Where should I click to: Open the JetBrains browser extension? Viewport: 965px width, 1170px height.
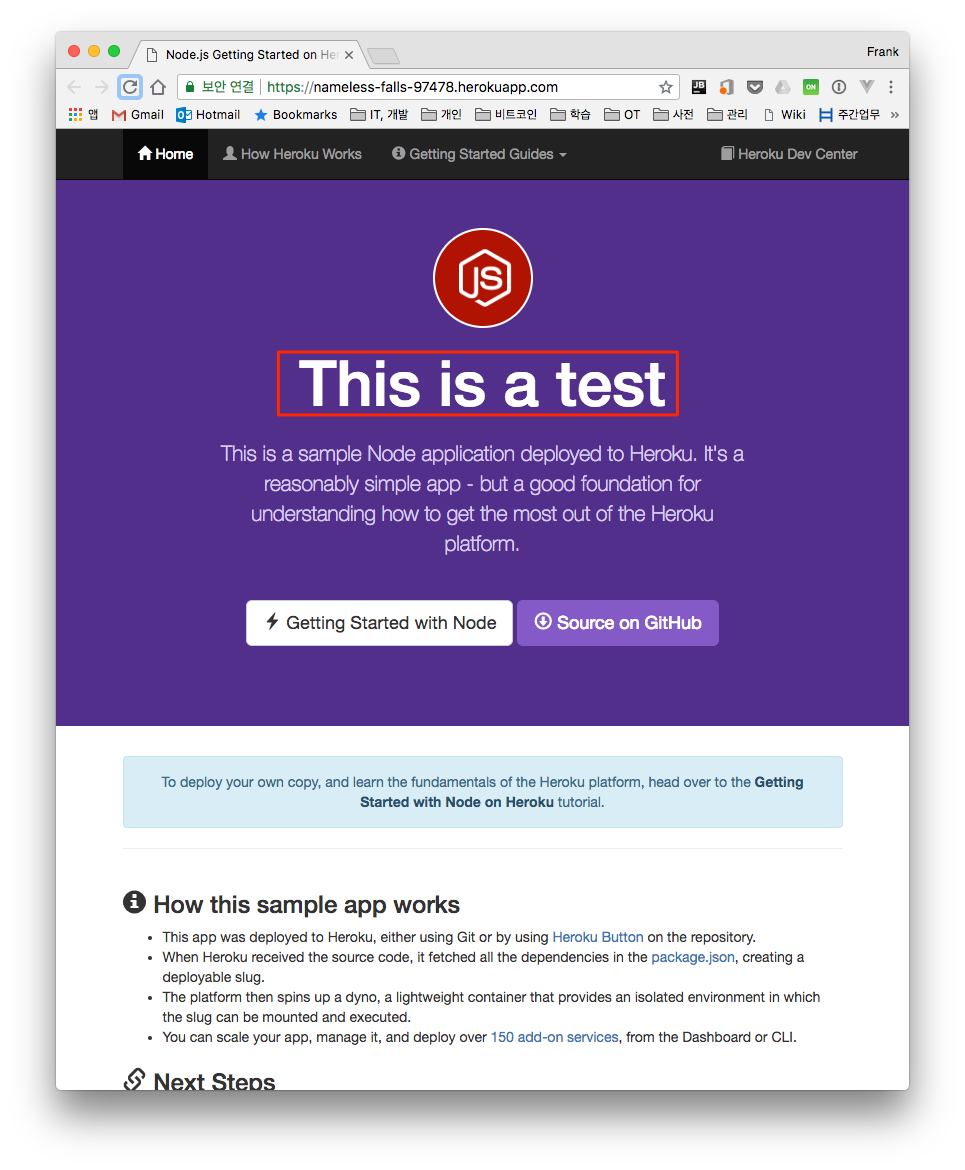698,87
